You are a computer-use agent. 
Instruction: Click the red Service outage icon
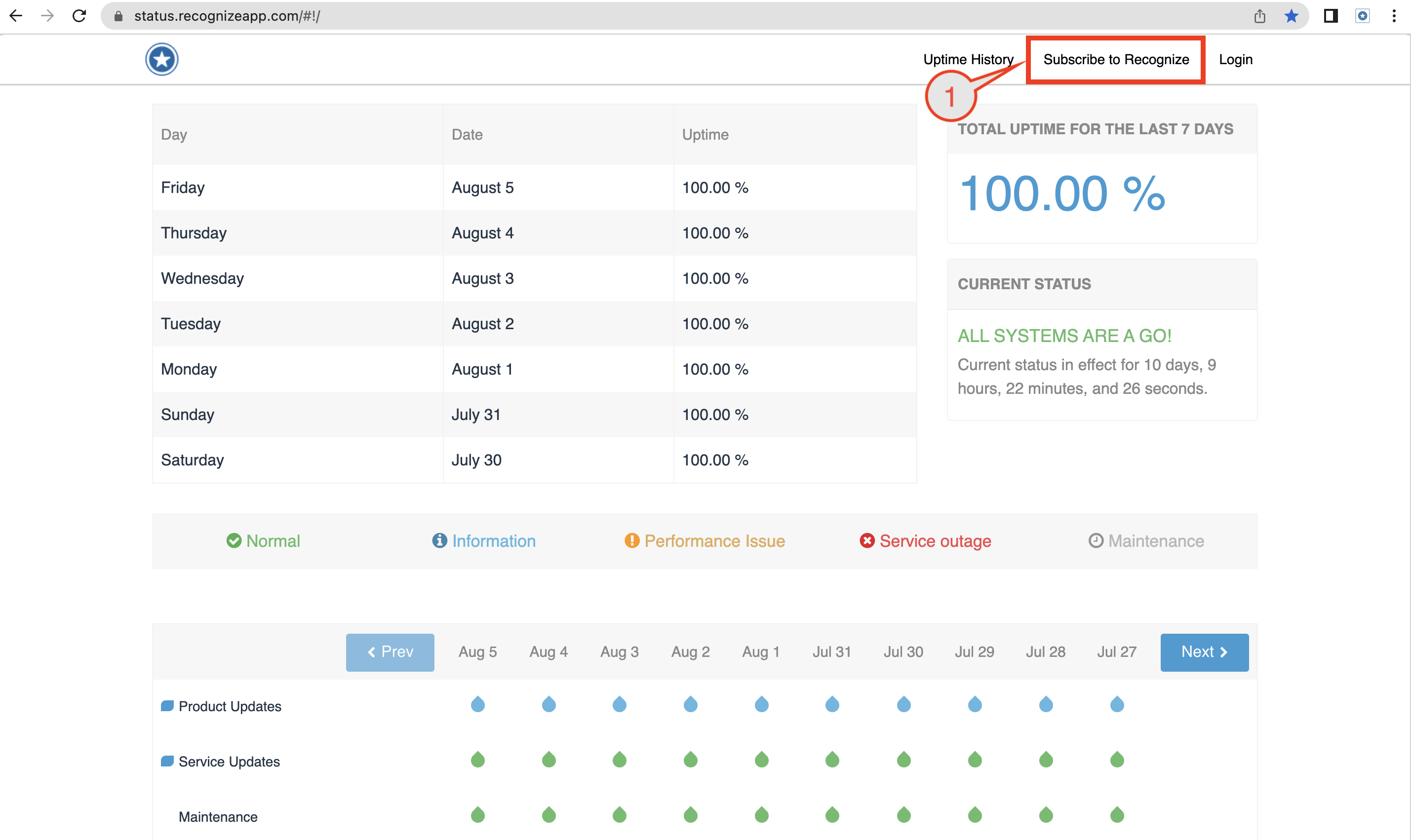click(867, 541)
